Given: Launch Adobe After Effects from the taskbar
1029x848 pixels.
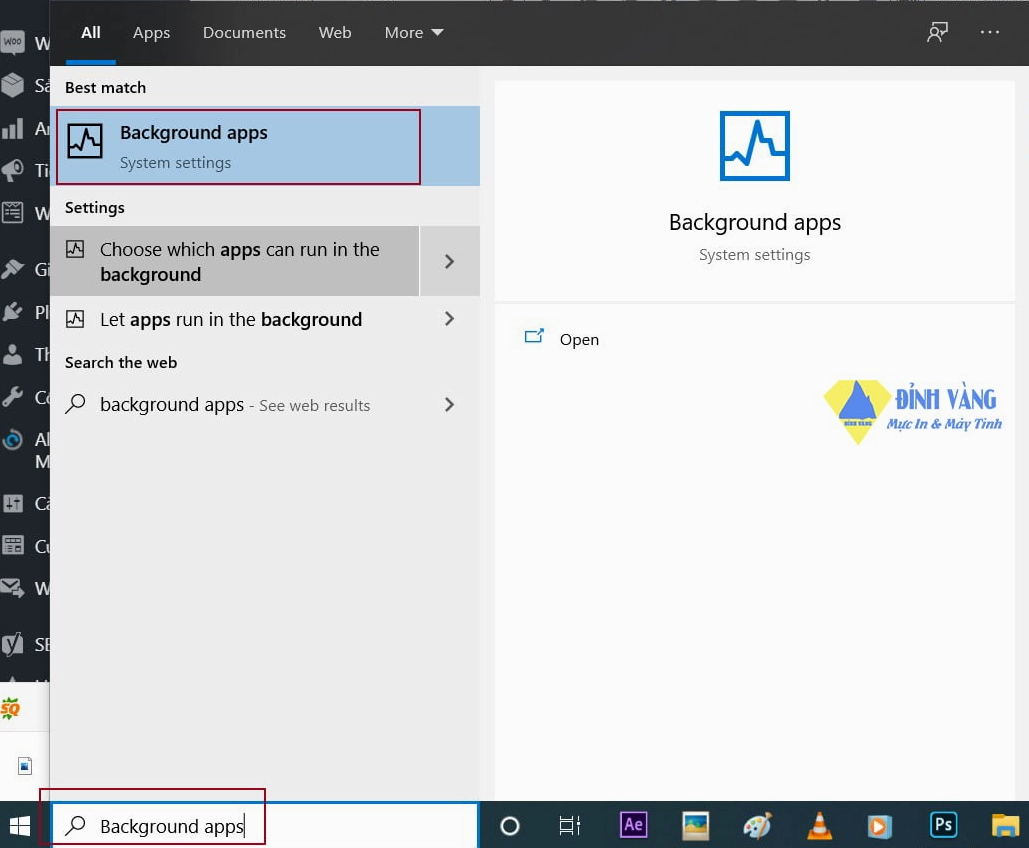Looking at the screenshot, I should tap(633, 825).
